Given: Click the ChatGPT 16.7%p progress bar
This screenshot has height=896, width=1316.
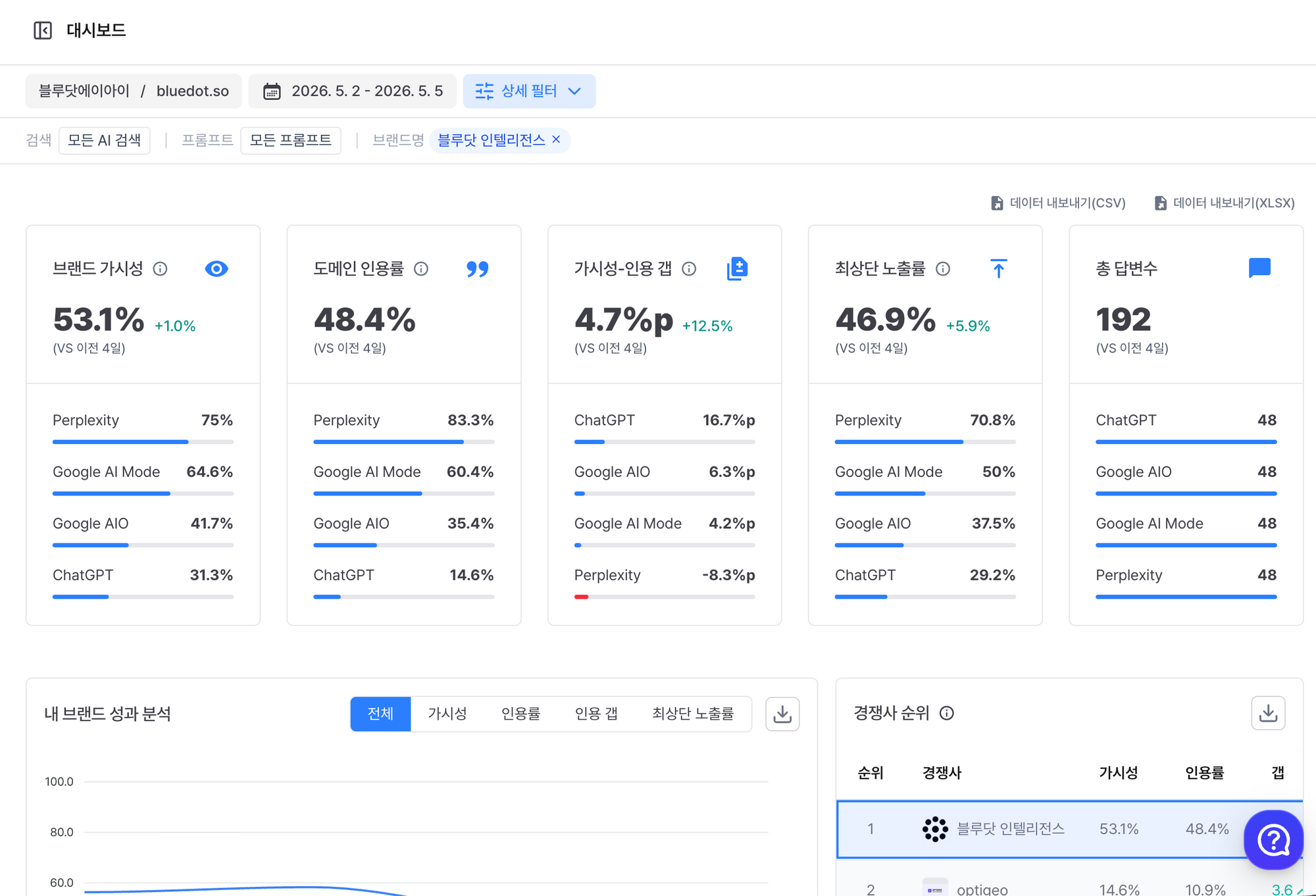Looking at the screenshot, I should click(x=665, y=442).
